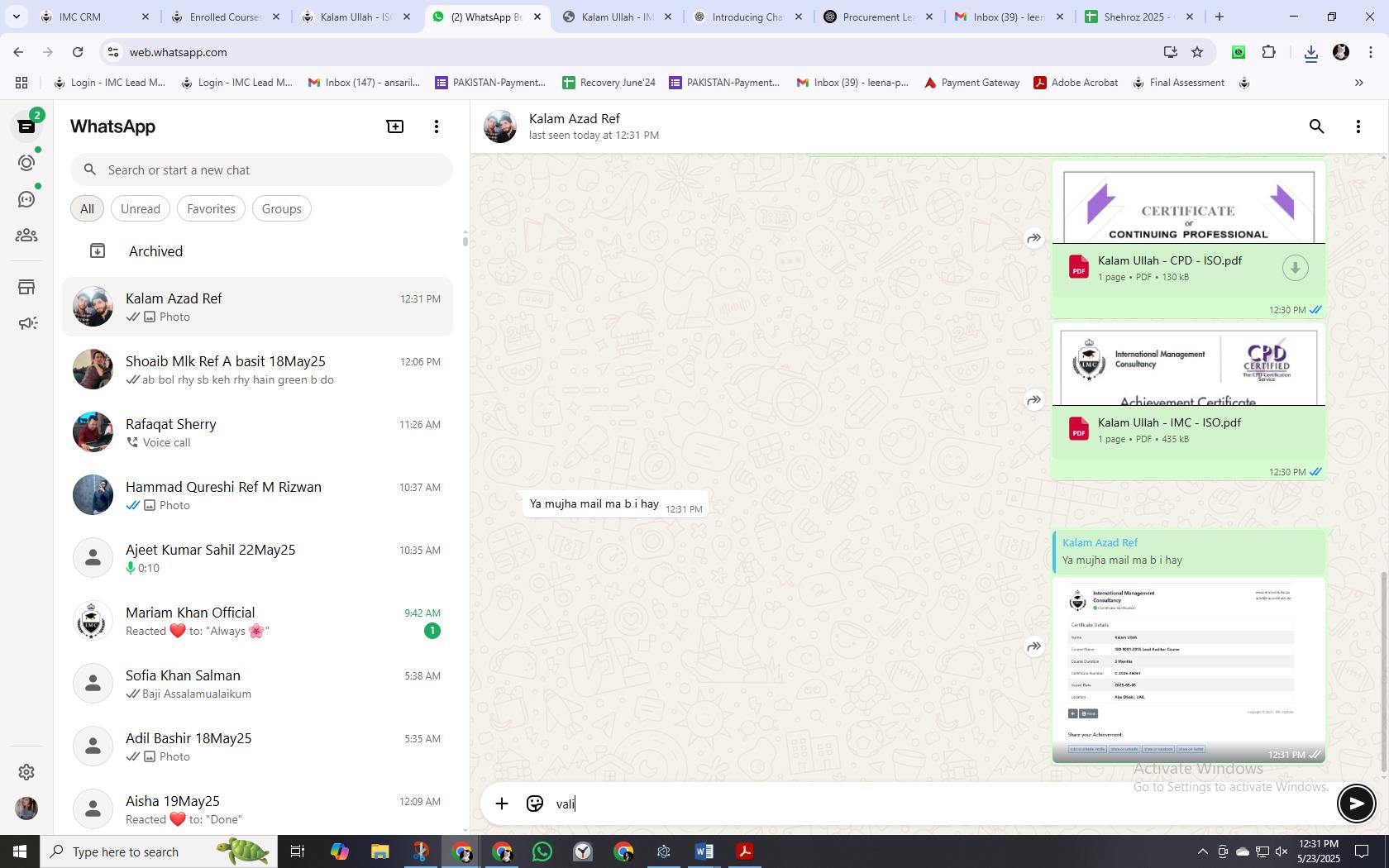Open the Chats icon in WhatsApp sidebar
1389x868 pixels.
coord(26,126)
